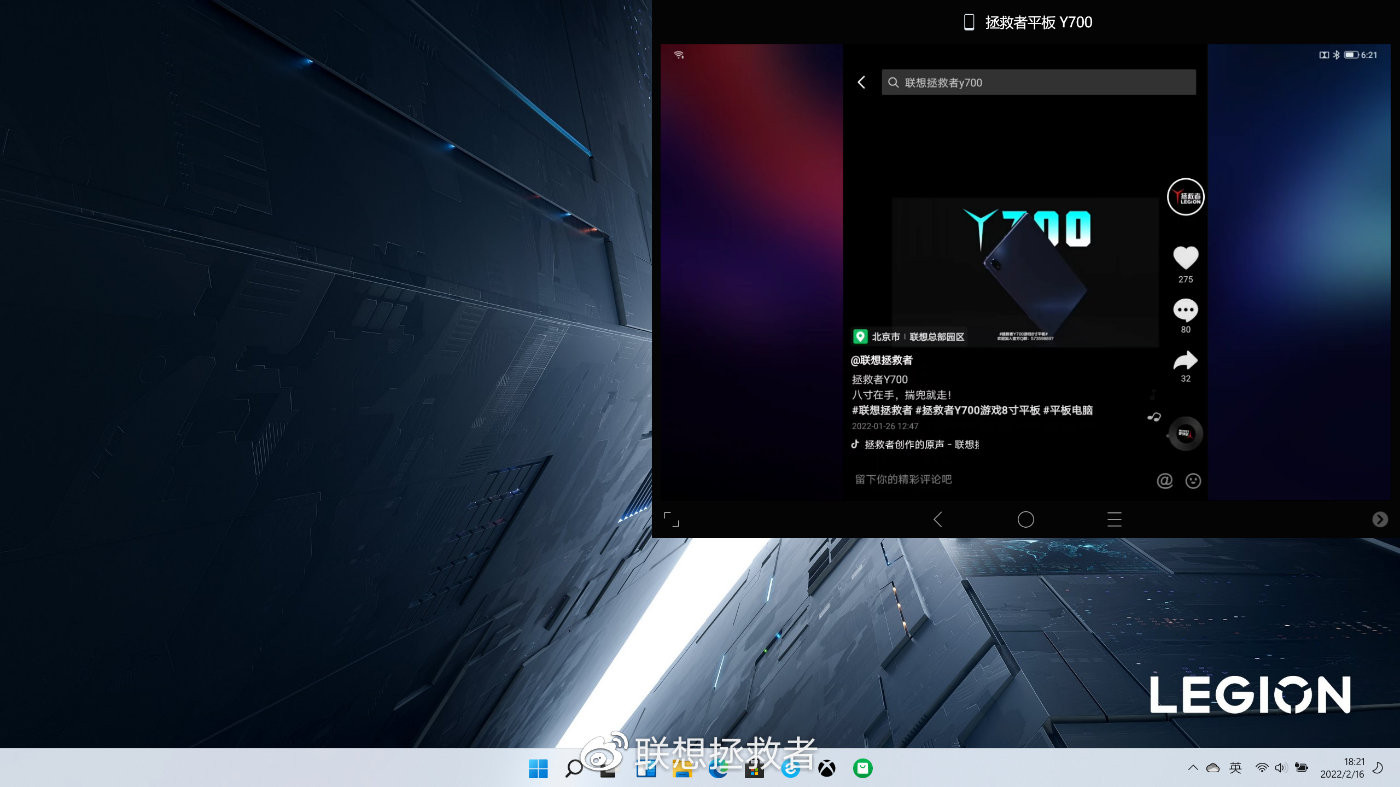The height and width of the screenshot is (787, 1400).
Task: Open Wi-Fi settings from the system tray
Action: (1262, 768)
